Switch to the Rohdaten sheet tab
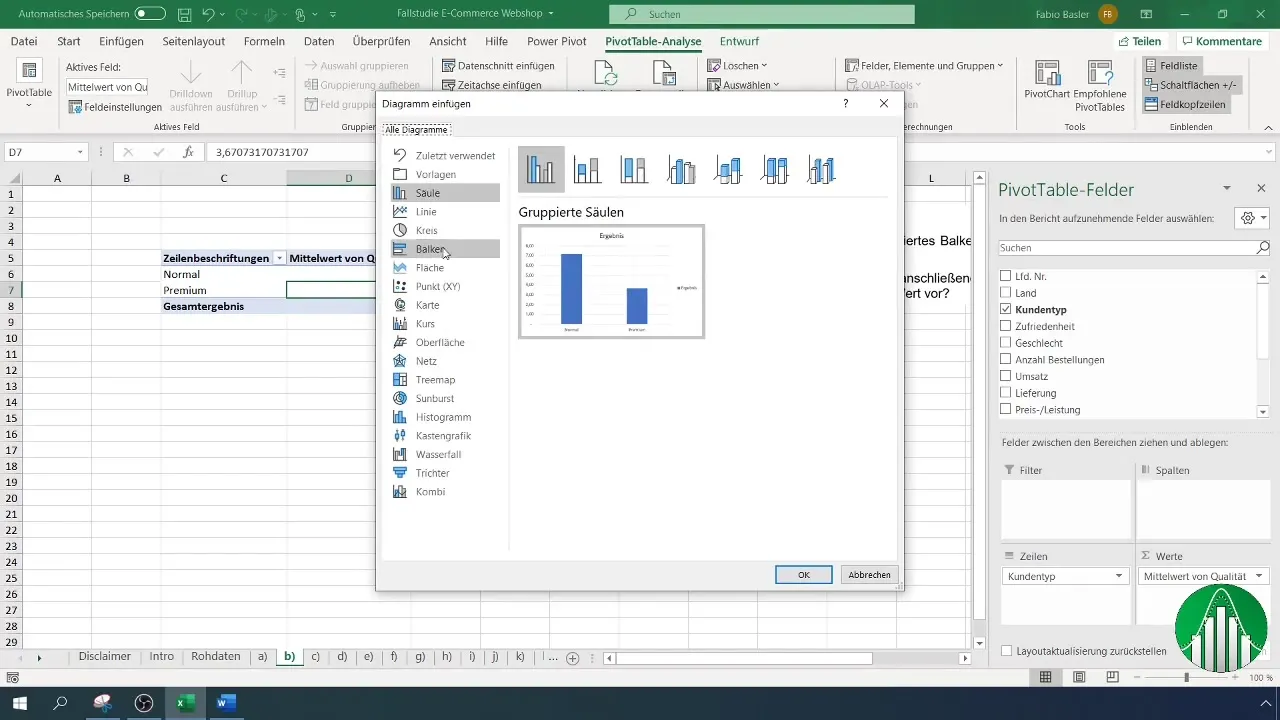 [x=216, y=657]
